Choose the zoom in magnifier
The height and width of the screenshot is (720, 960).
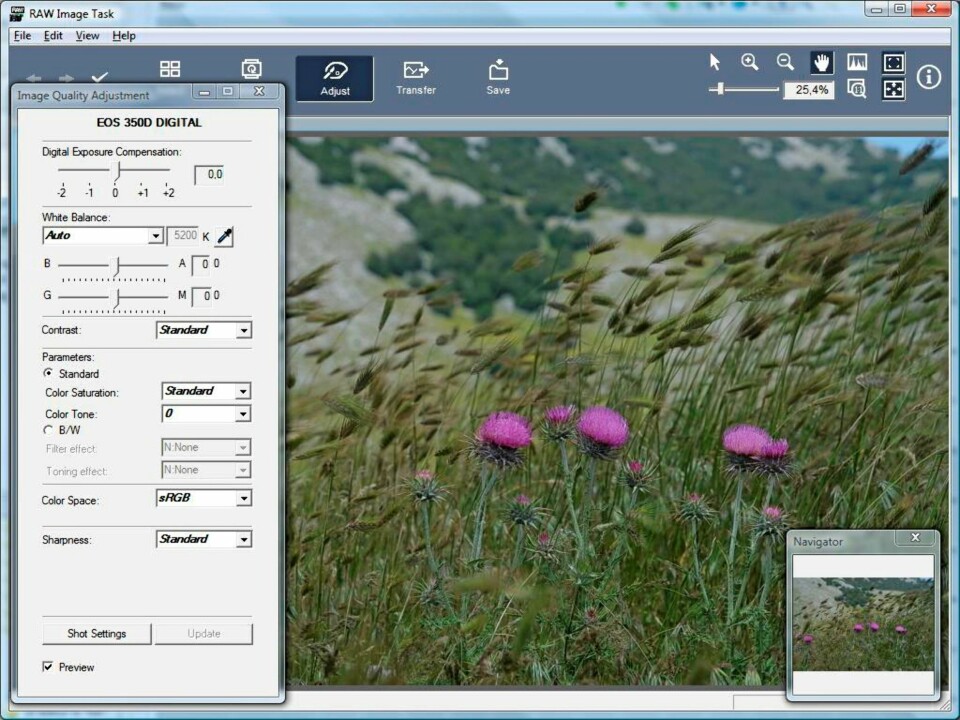749,62
